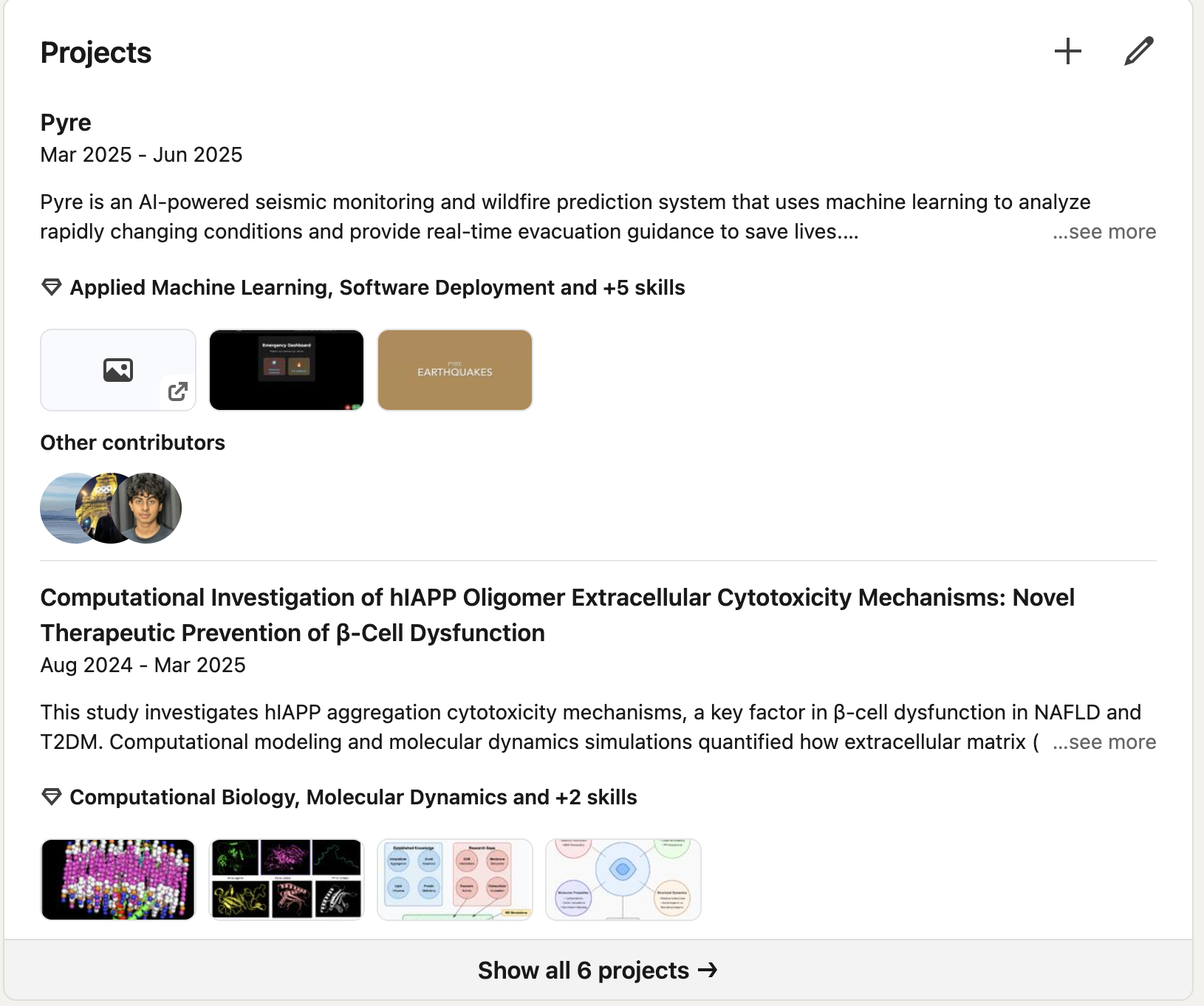Open the molecular membrane simulation thumbnail
Viewport: 1204px width, 1006px height.
[118, 880]
